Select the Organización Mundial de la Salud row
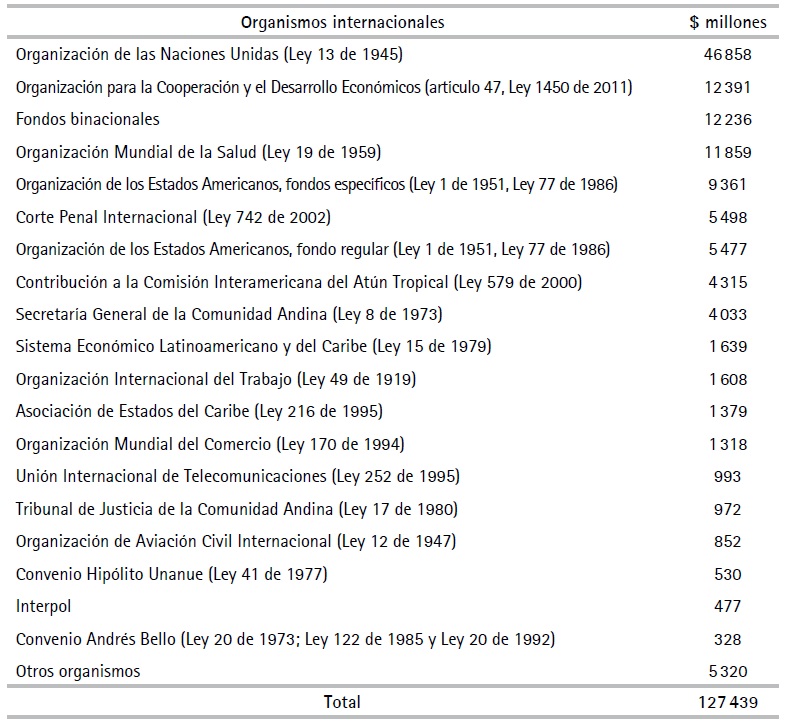Viewport: 789px width, 725px height. (198, 152)
